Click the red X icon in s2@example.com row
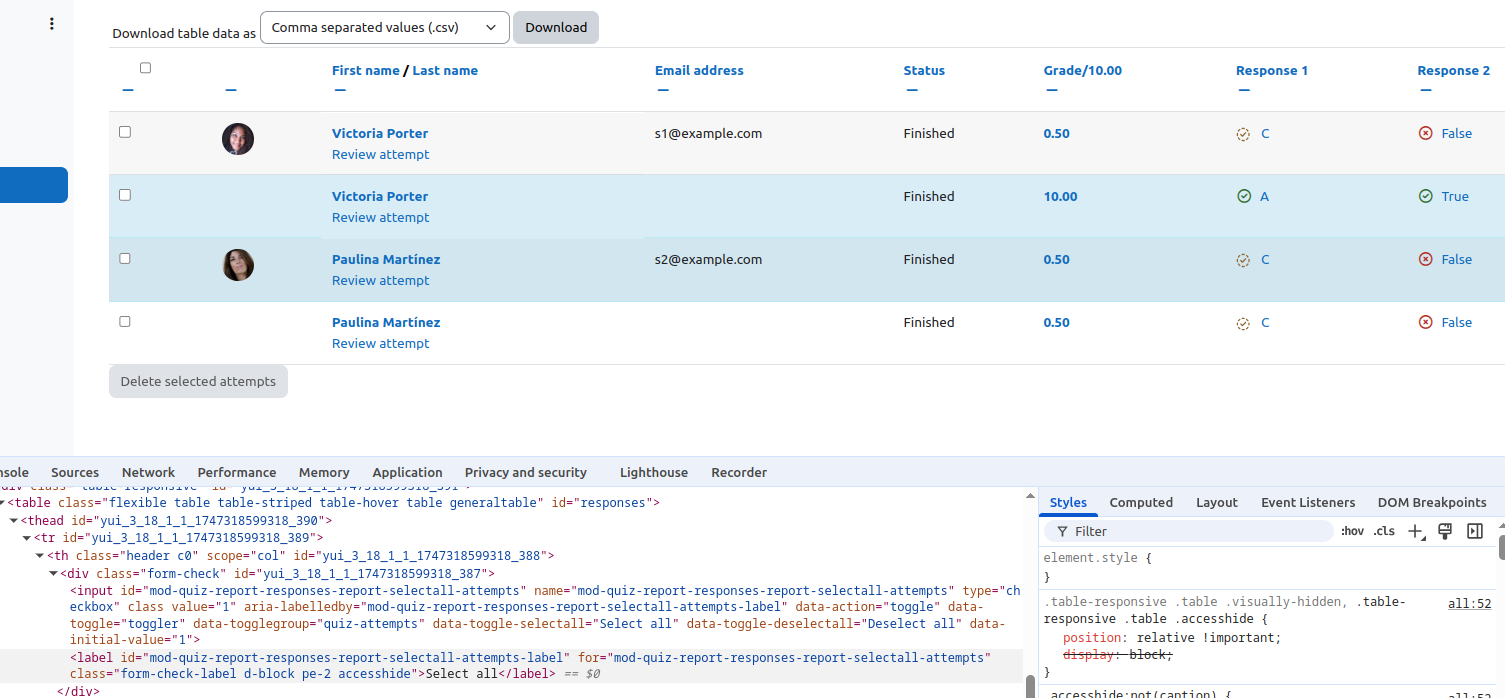This screenshot has width=1505, height=698. [1426, 260]
